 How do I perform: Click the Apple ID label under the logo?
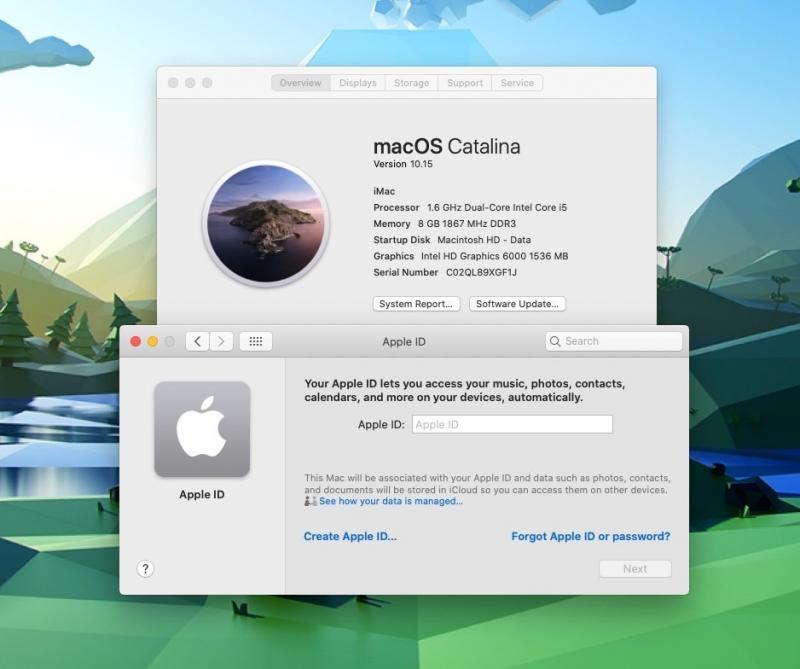pyautogui.click(x=202, y=494)
